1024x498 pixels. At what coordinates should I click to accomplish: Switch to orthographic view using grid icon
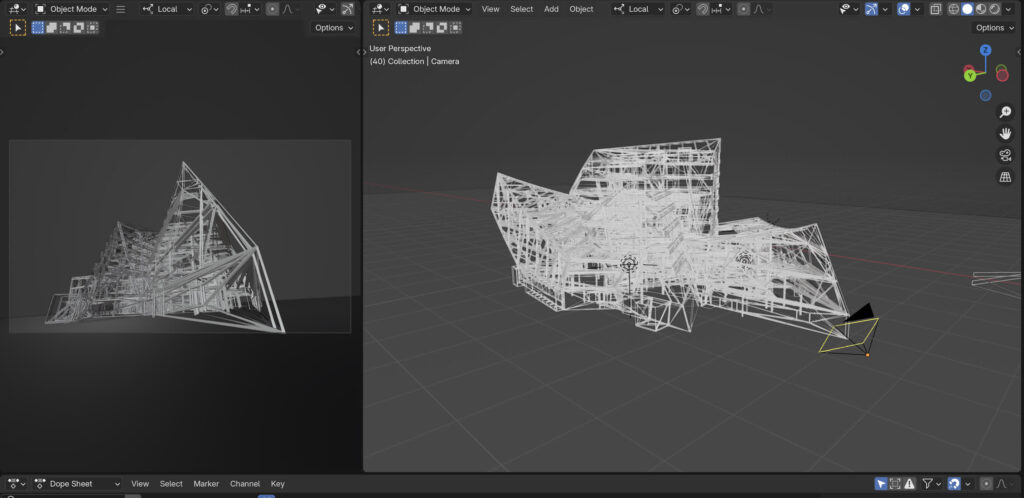1005,177
